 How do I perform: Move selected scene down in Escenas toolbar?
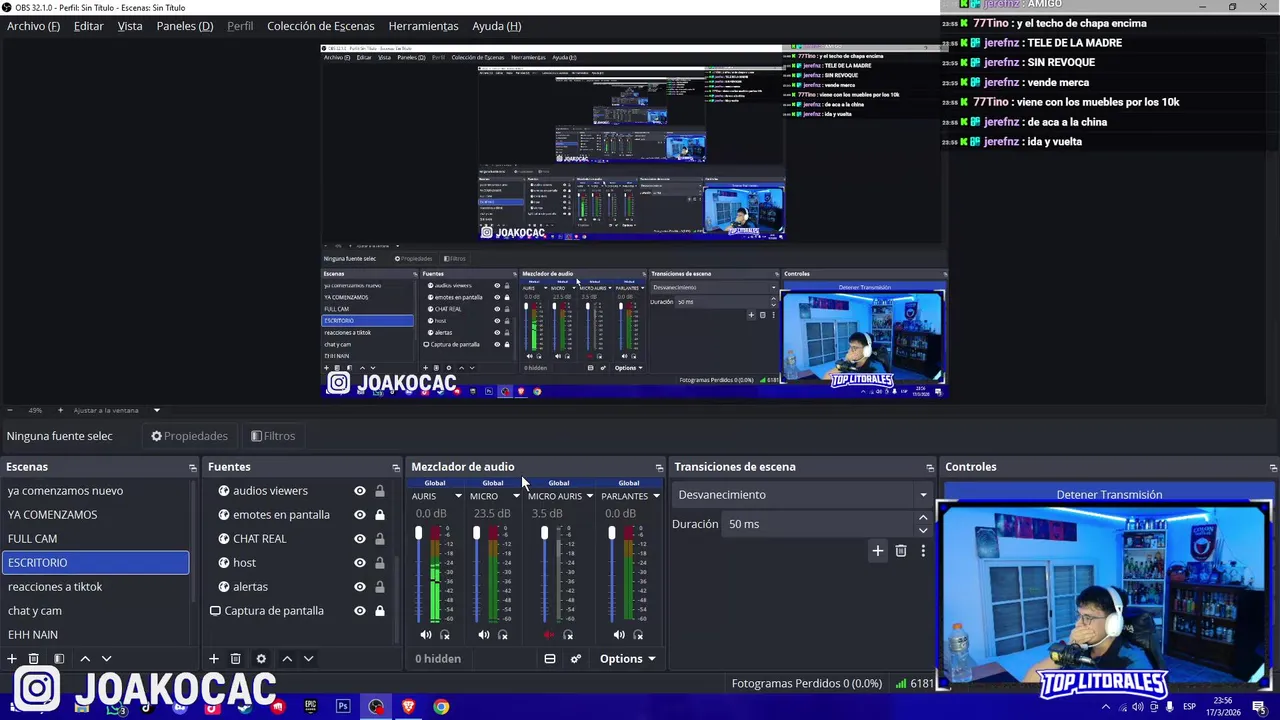pyautogui.click(x=107, y=659)
